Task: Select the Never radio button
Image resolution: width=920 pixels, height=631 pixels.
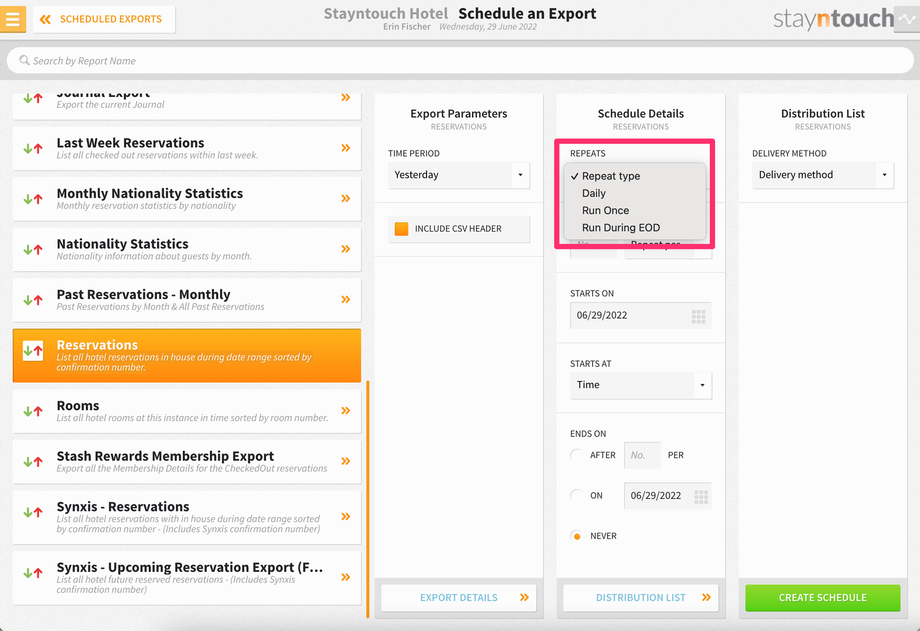Action: (x=577, y=536)
